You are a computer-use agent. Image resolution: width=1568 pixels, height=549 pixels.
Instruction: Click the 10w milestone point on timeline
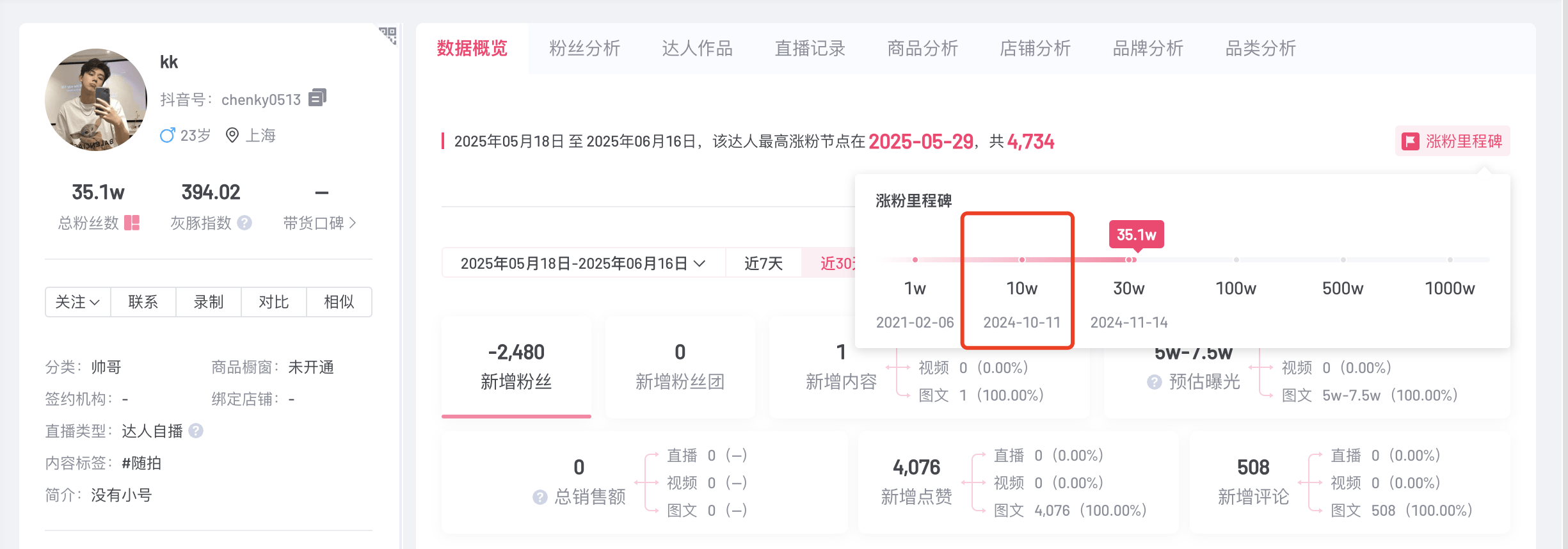tap(1022, 260)
